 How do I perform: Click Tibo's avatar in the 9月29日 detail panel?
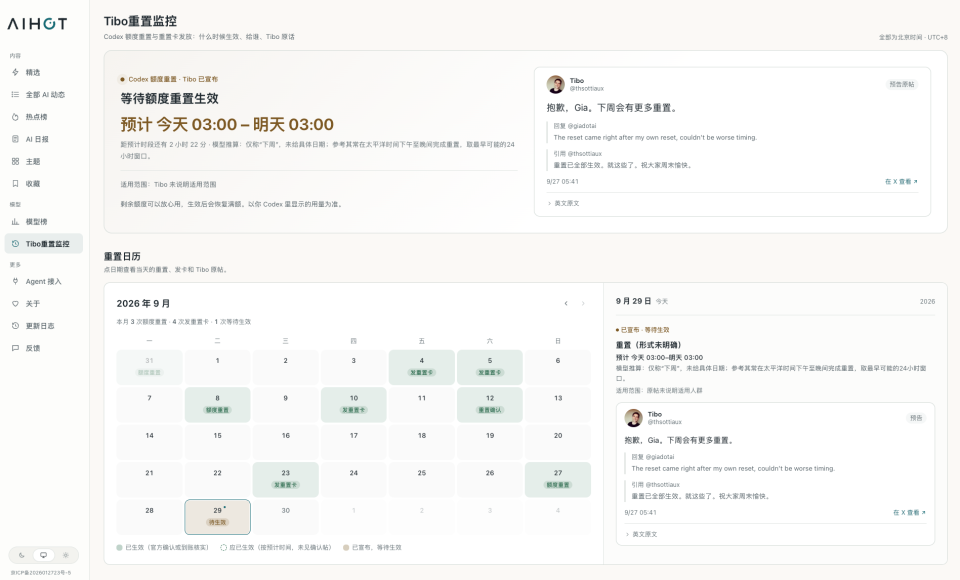point(634,418)
